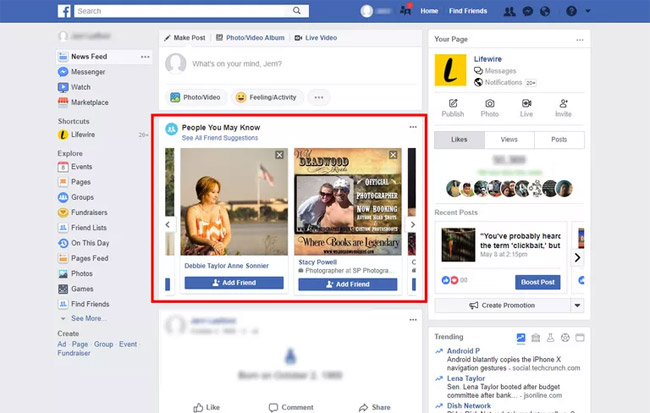Select the Likes tab
The image size is (650, 413).
tap(459, 140)
